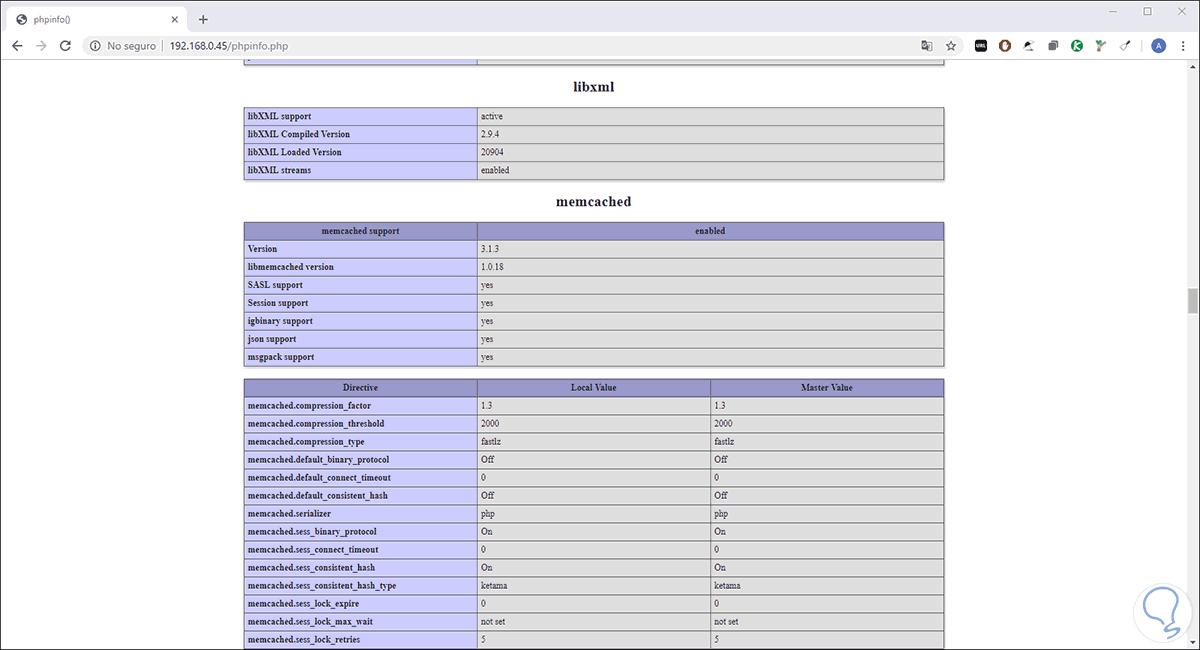The width and height of the screenshot is (1200, 650).
Task: Open a new tab with plus button
Action: pyautogui.click(x=203, y=19)
